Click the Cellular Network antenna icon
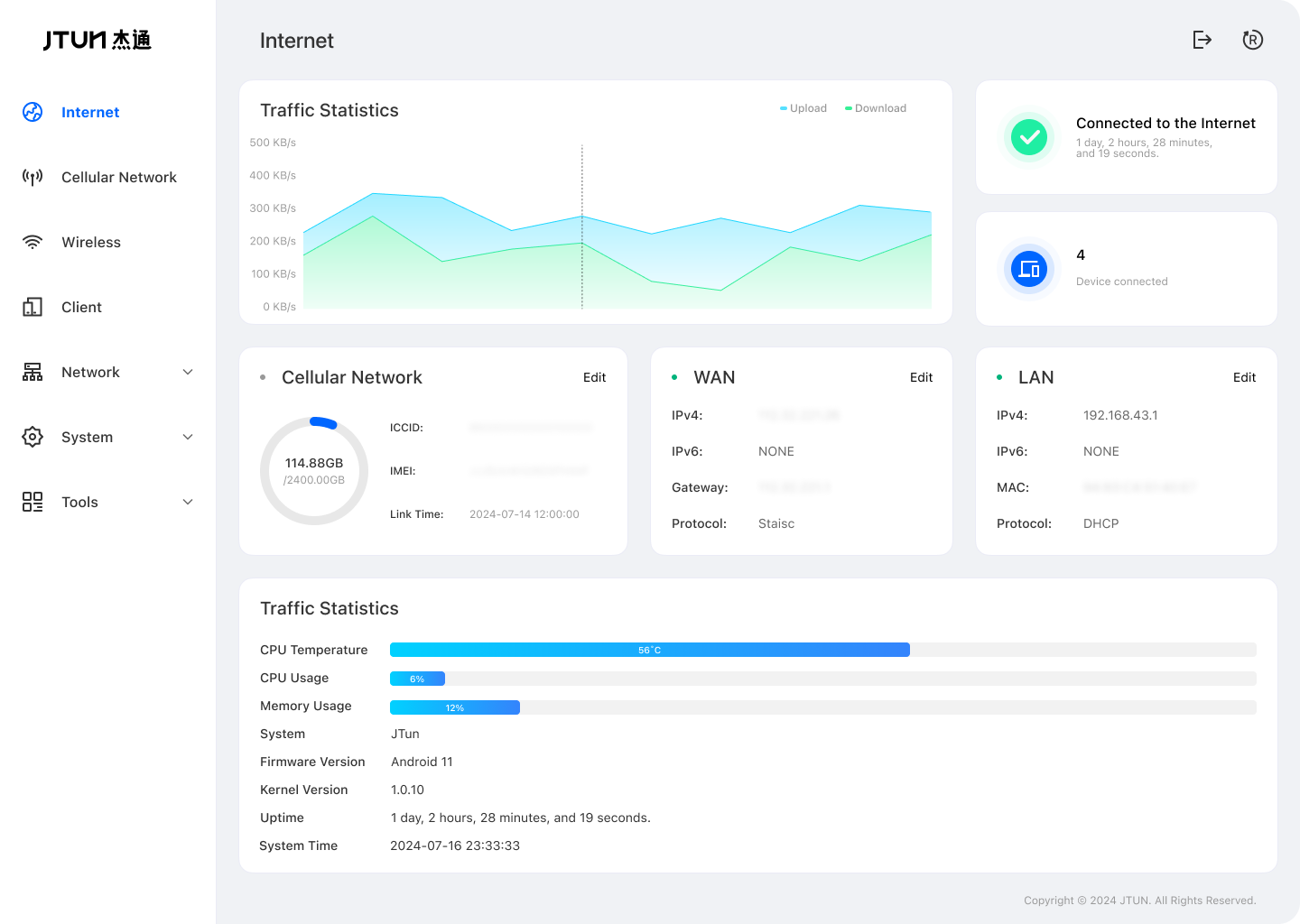The height and width of the screenshot is (924, 1300). [x=32, y=177]
